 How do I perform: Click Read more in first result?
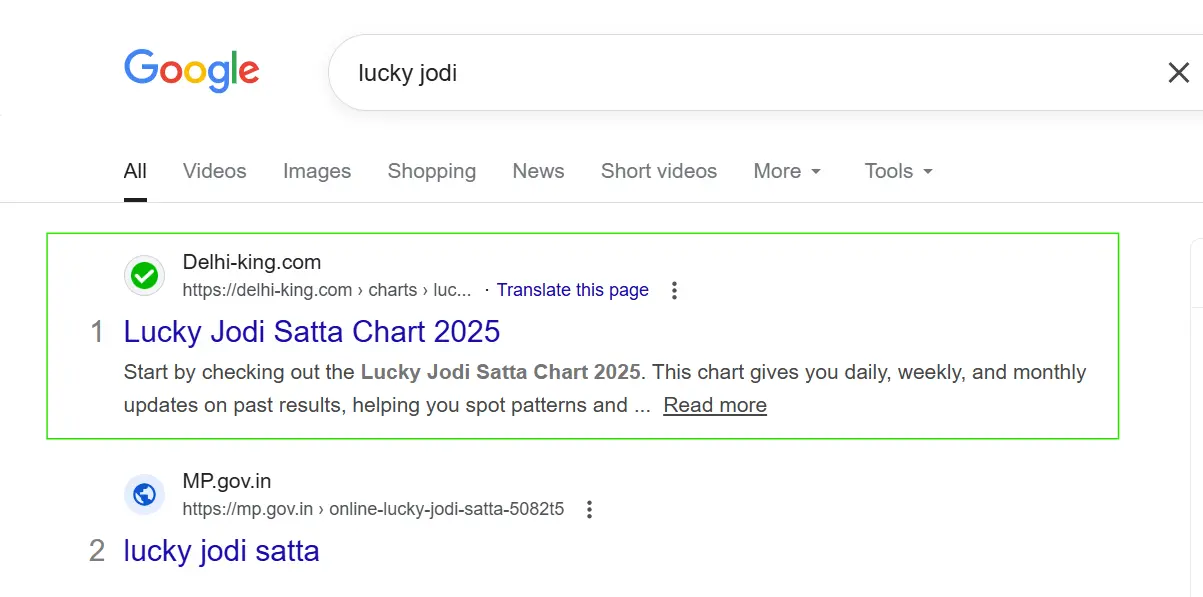715,405
